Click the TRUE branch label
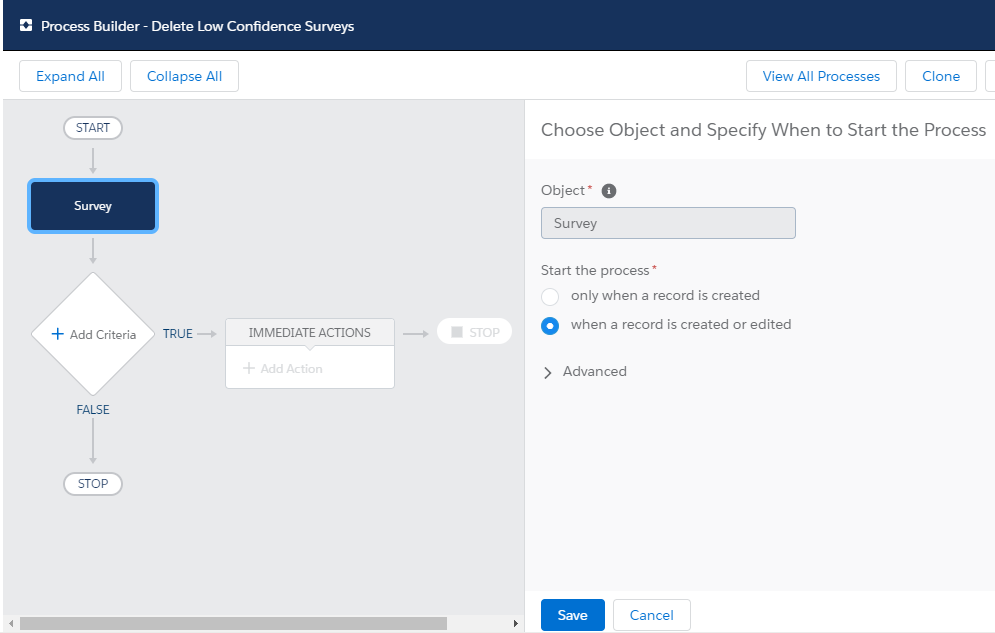 coord(178,334)
